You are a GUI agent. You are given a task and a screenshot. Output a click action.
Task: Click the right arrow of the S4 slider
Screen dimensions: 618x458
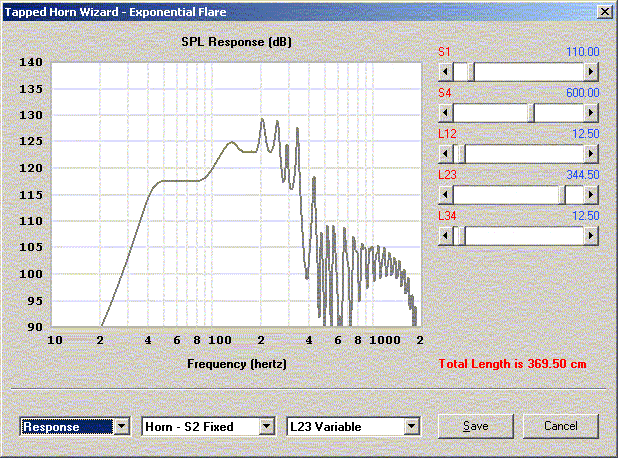click(x=591, y=113)
